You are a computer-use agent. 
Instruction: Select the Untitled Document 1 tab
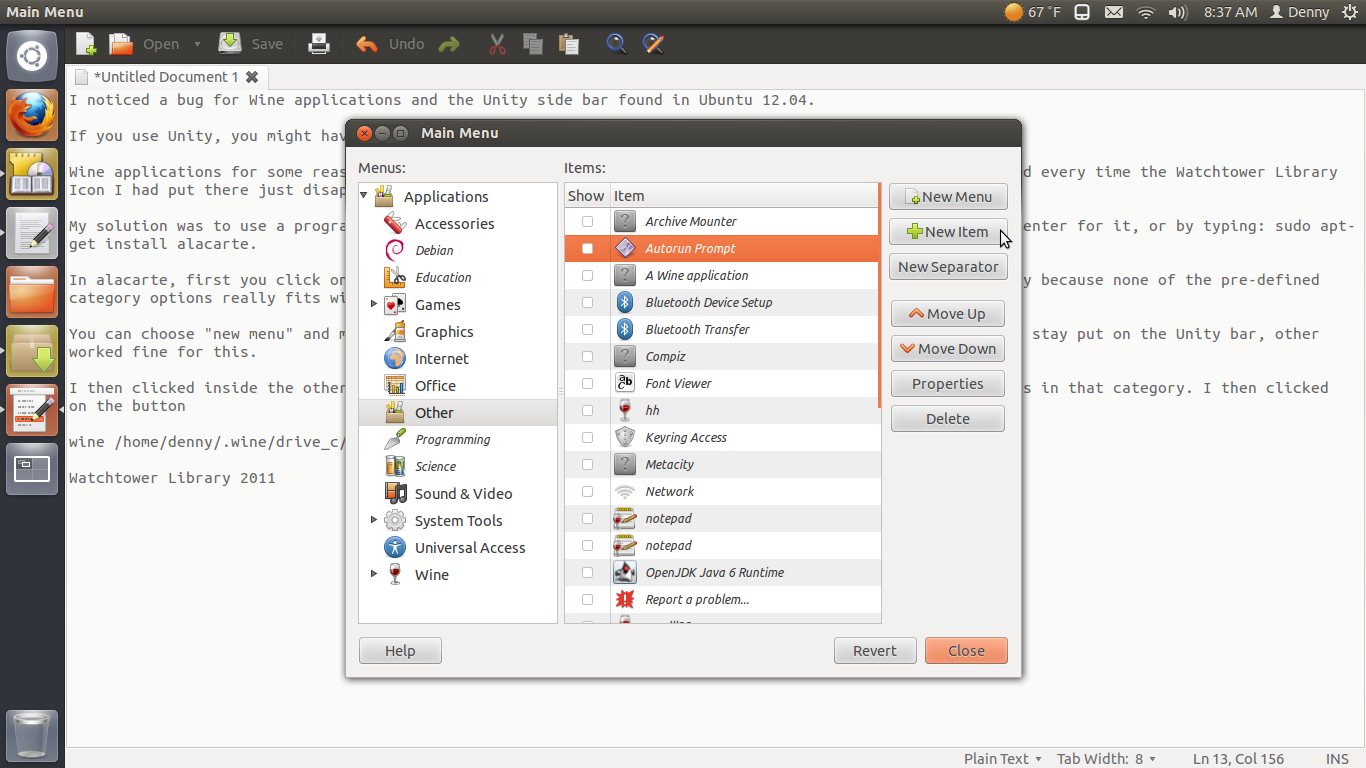click(165, 77)
